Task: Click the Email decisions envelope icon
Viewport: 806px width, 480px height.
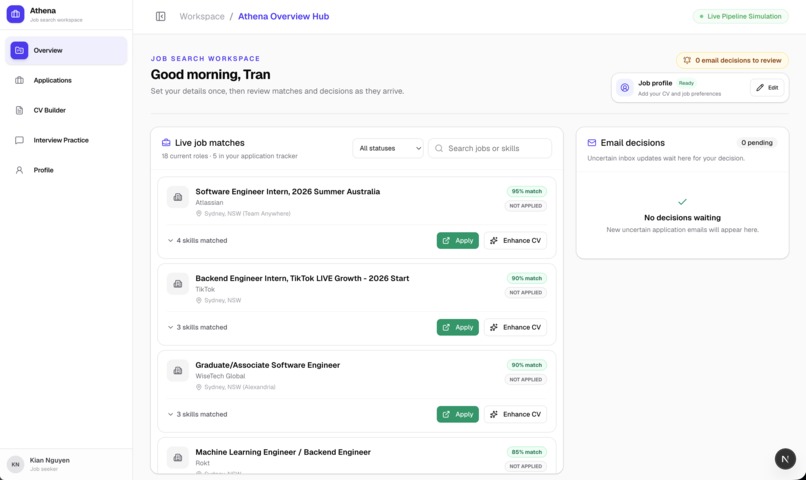Action: 592,142
